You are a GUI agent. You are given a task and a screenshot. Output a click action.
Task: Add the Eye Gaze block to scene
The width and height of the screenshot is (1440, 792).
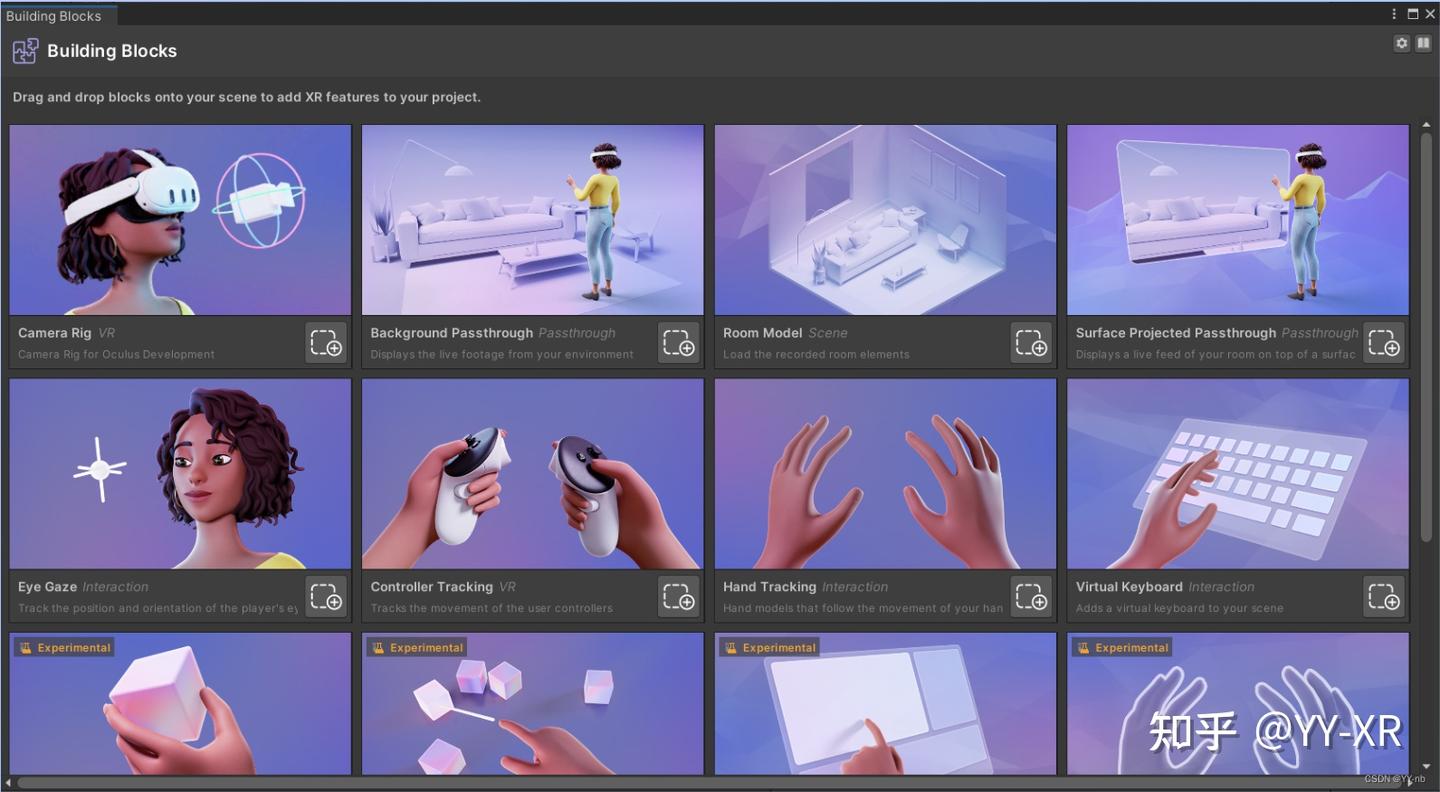326,597
